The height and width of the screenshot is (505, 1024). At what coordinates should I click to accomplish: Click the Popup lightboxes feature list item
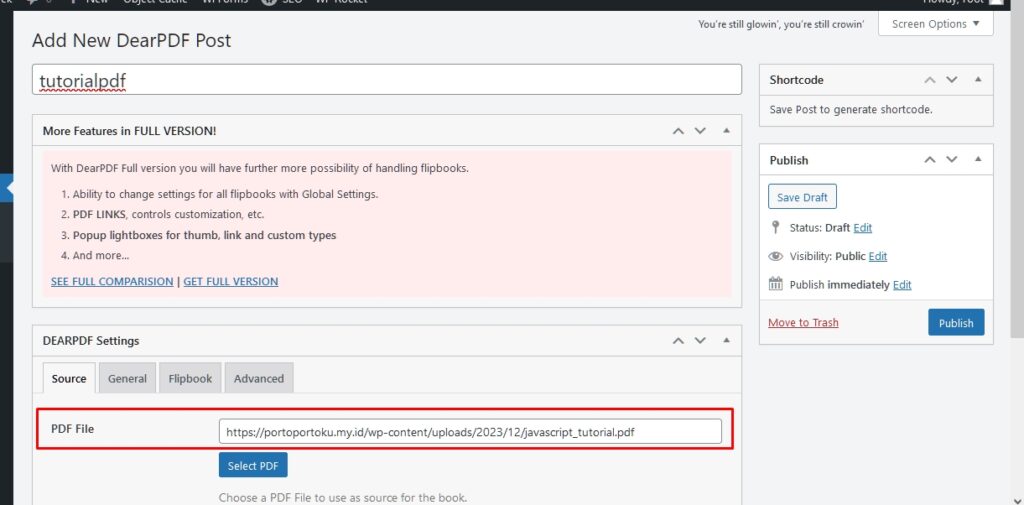204,235
